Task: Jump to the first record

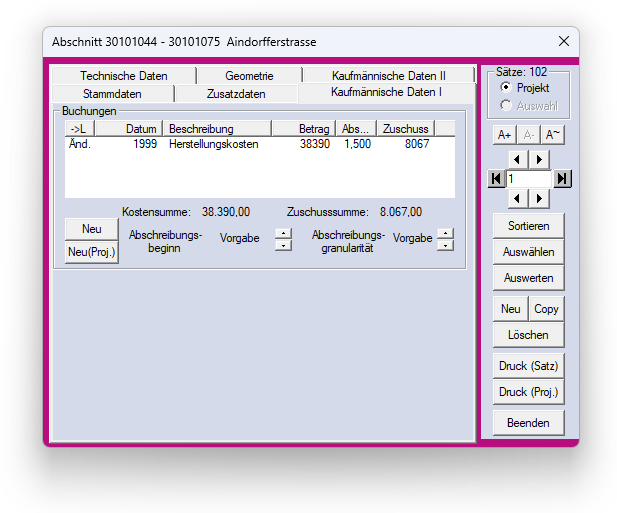Action: 496,178
